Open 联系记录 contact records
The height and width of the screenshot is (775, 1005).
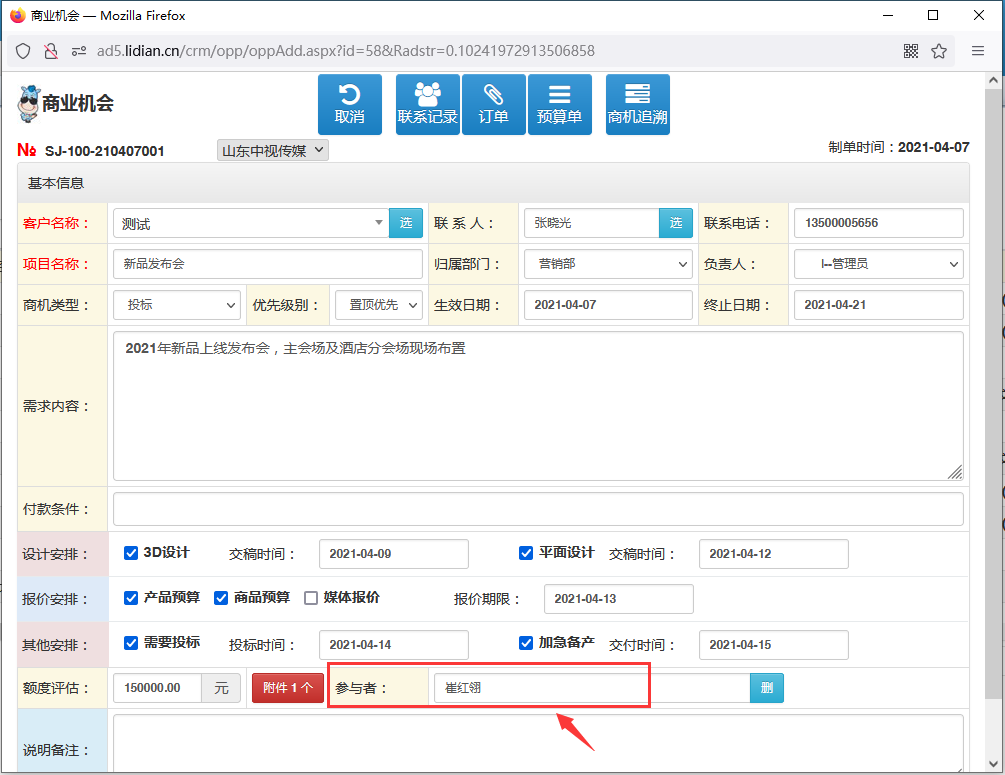(428, 104)
